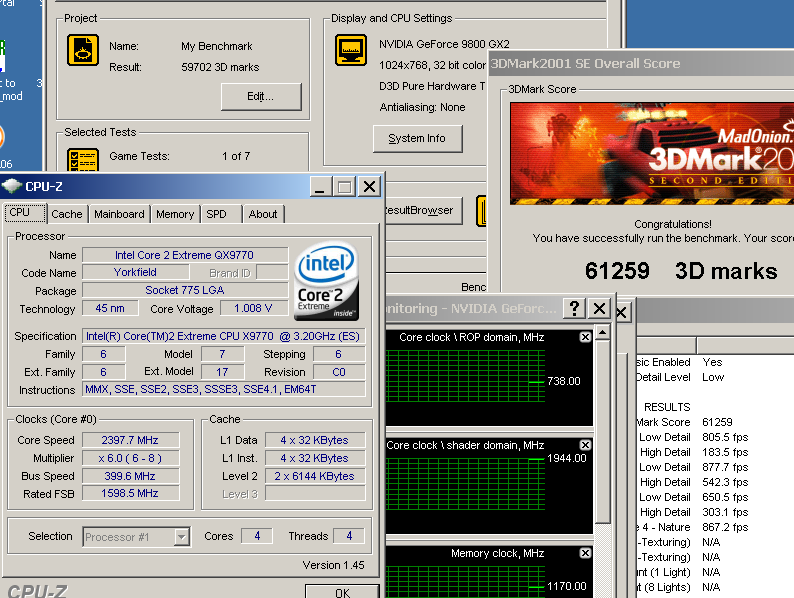Click scroll up arrow in monitoring window
794x598 pixels.
tap(603, 333)
